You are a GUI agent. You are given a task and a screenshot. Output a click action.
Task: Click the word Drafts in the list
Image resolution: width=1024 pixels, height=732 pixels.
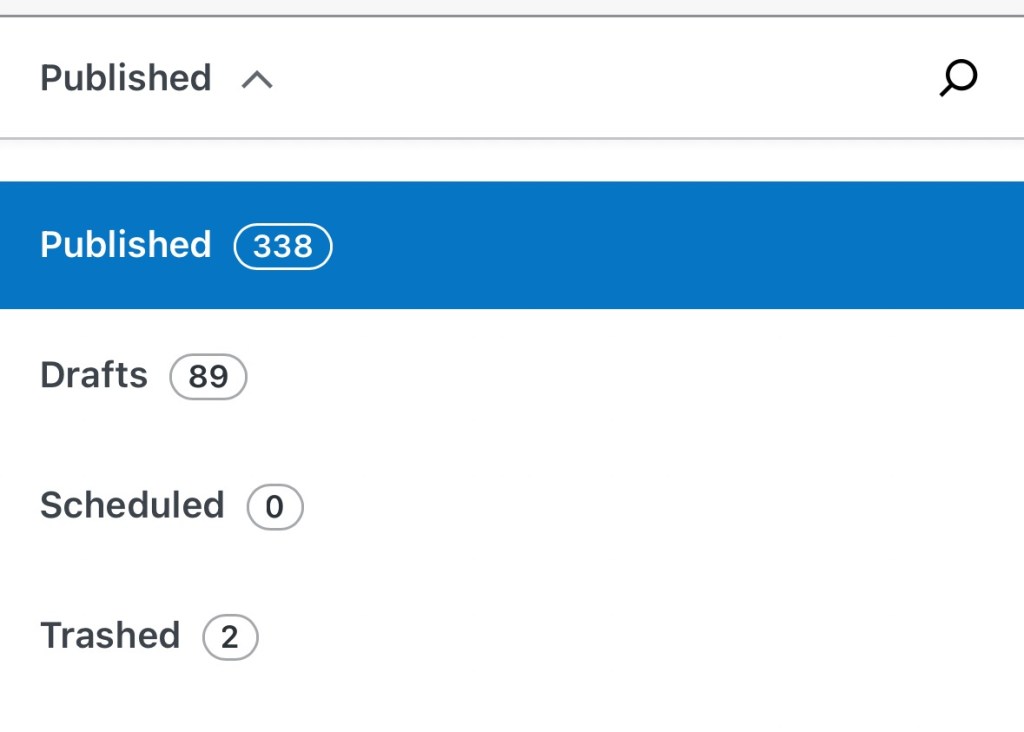pyautogui.click(x=94, y=375)
